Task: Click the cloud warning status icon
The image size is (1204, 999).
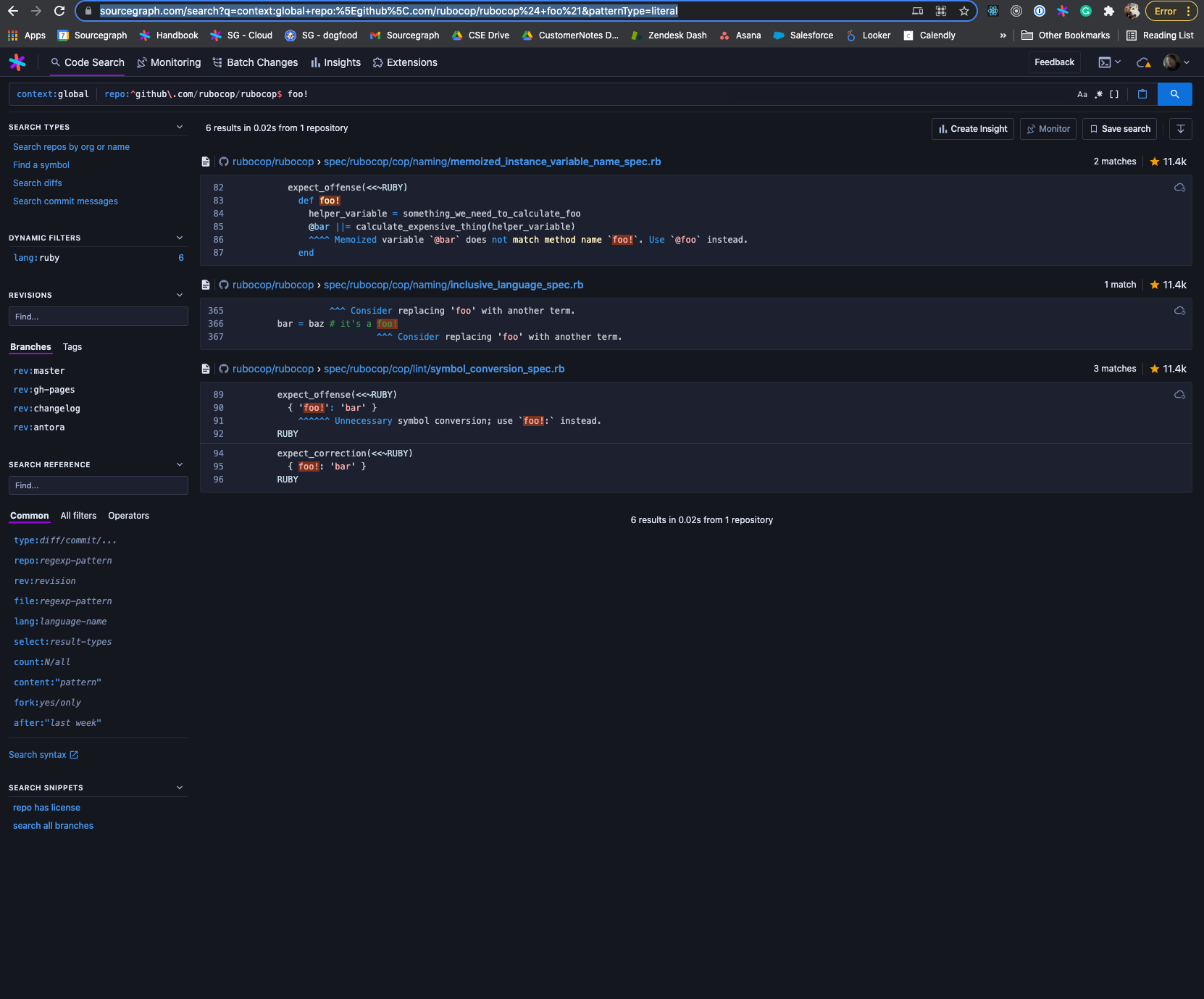Action: [1144, 62]
